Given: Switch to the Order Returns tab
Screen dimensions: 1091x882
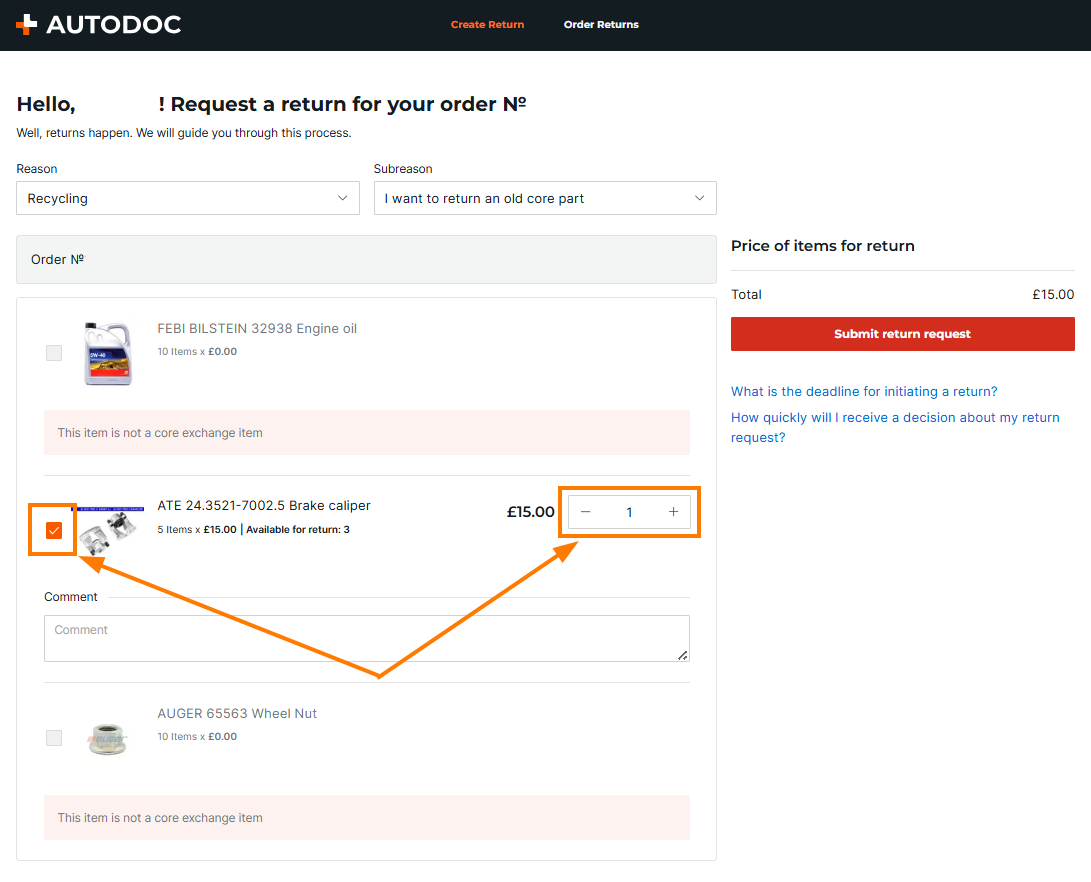Looking at the screenshot, I should (x=601, y=25).
